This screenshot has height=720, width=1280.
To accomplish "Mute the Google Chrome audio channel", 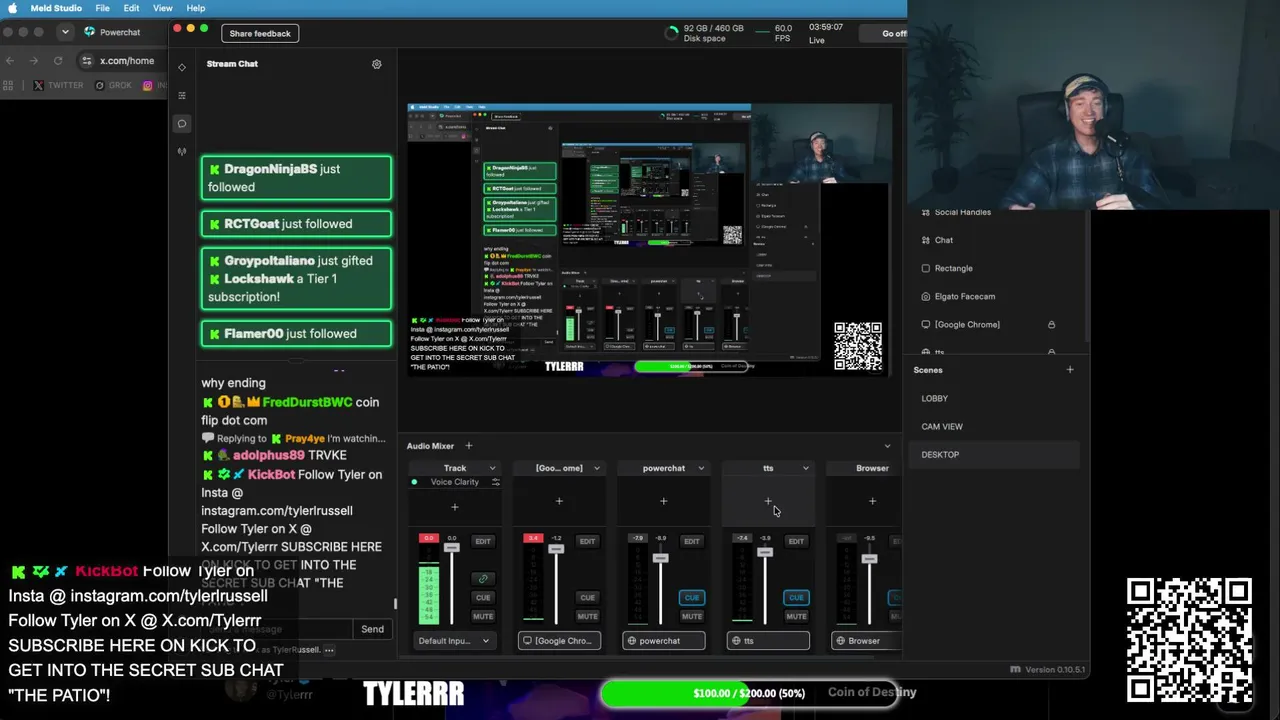I will (587, 616).
